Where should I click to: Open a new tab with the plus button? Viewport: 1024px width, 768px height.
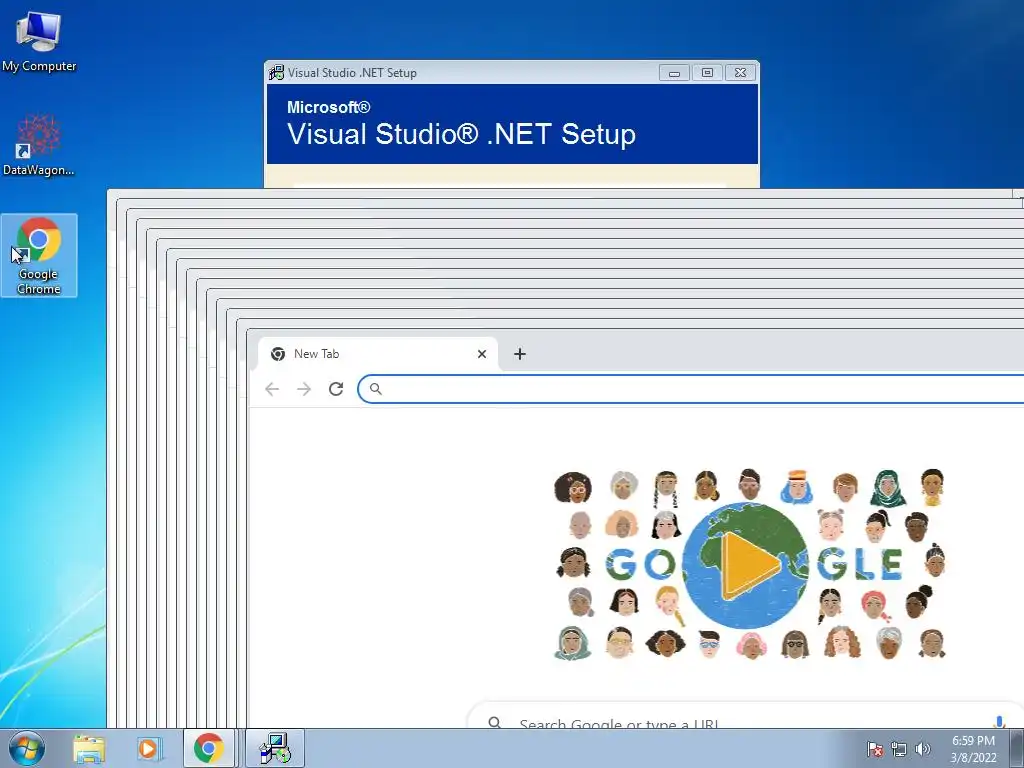(x=520, y=354)
